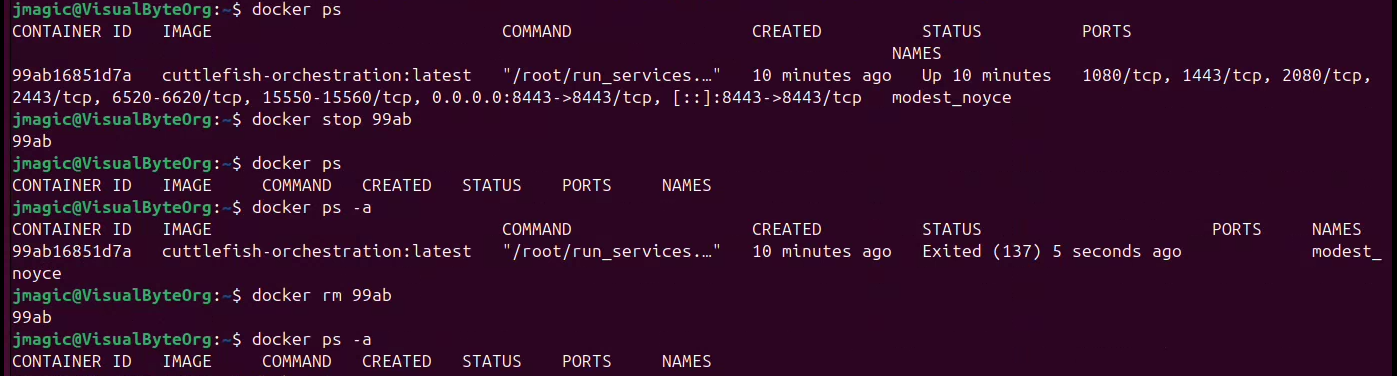Click the cuttlefish-orchestration:latest image name in first listing
The width and height of the screenshot is (1397, 376).
316,76
